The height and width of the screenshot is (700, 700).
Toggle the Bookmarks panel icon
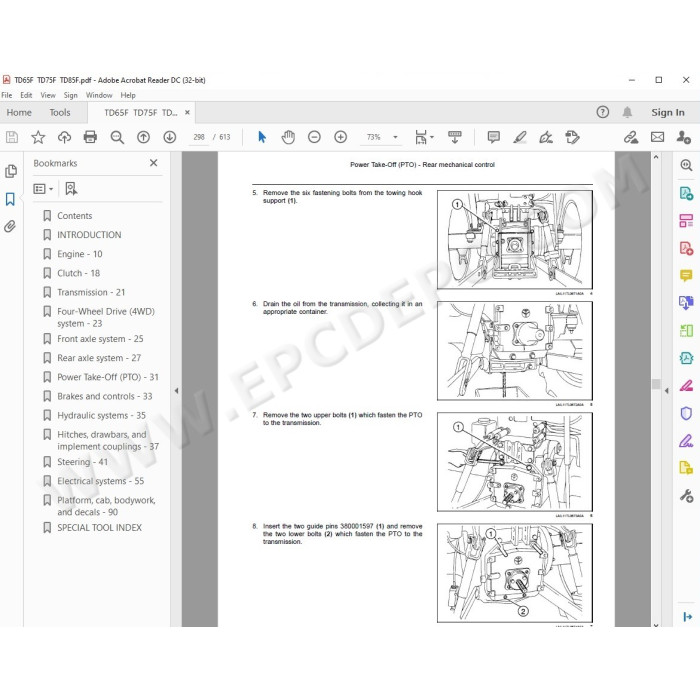tap(10, 199)
